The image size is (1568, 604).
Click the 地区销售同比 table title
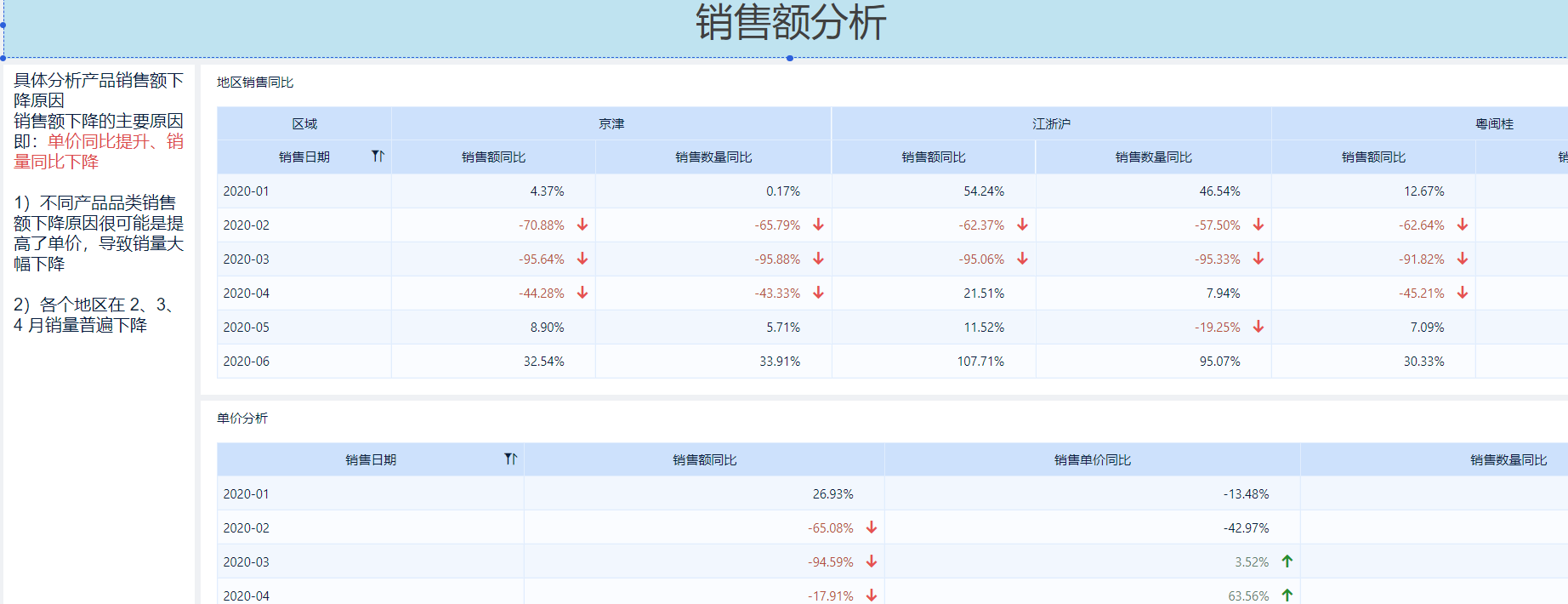pyautogui.click(x=255, y=83)
